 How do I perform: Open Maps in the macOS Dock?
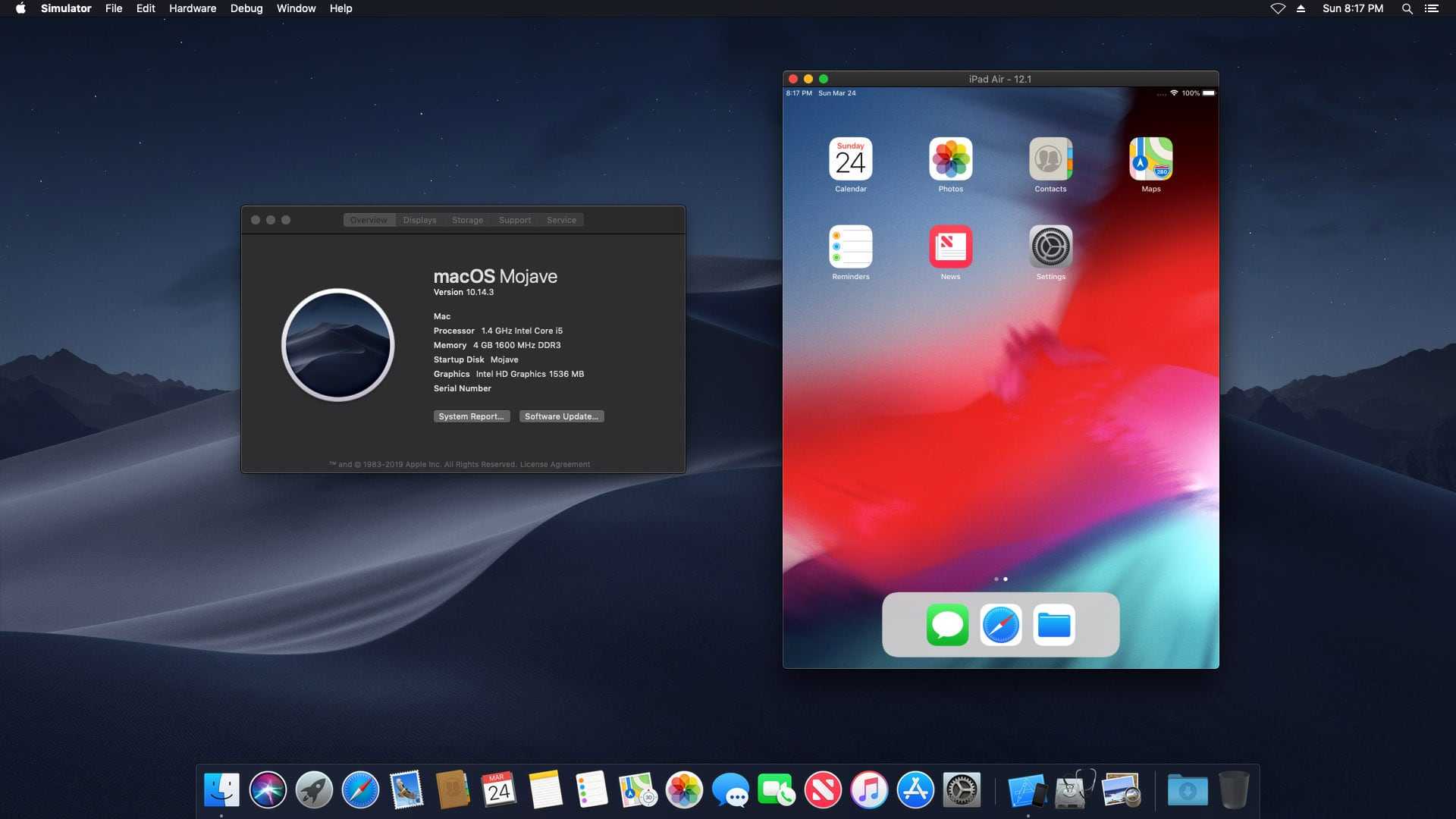coord(638,790)
